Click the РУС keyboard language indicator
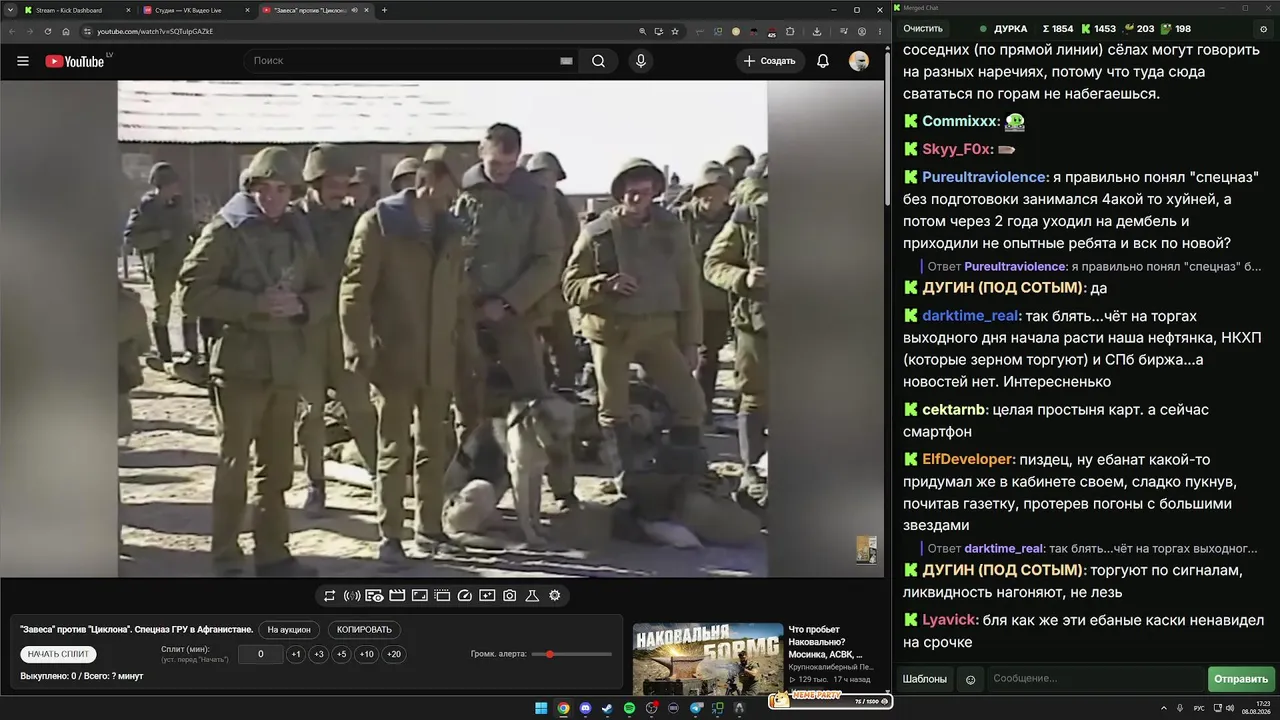This screenshot has height=720, width=1280. [x=1199, y=708]
